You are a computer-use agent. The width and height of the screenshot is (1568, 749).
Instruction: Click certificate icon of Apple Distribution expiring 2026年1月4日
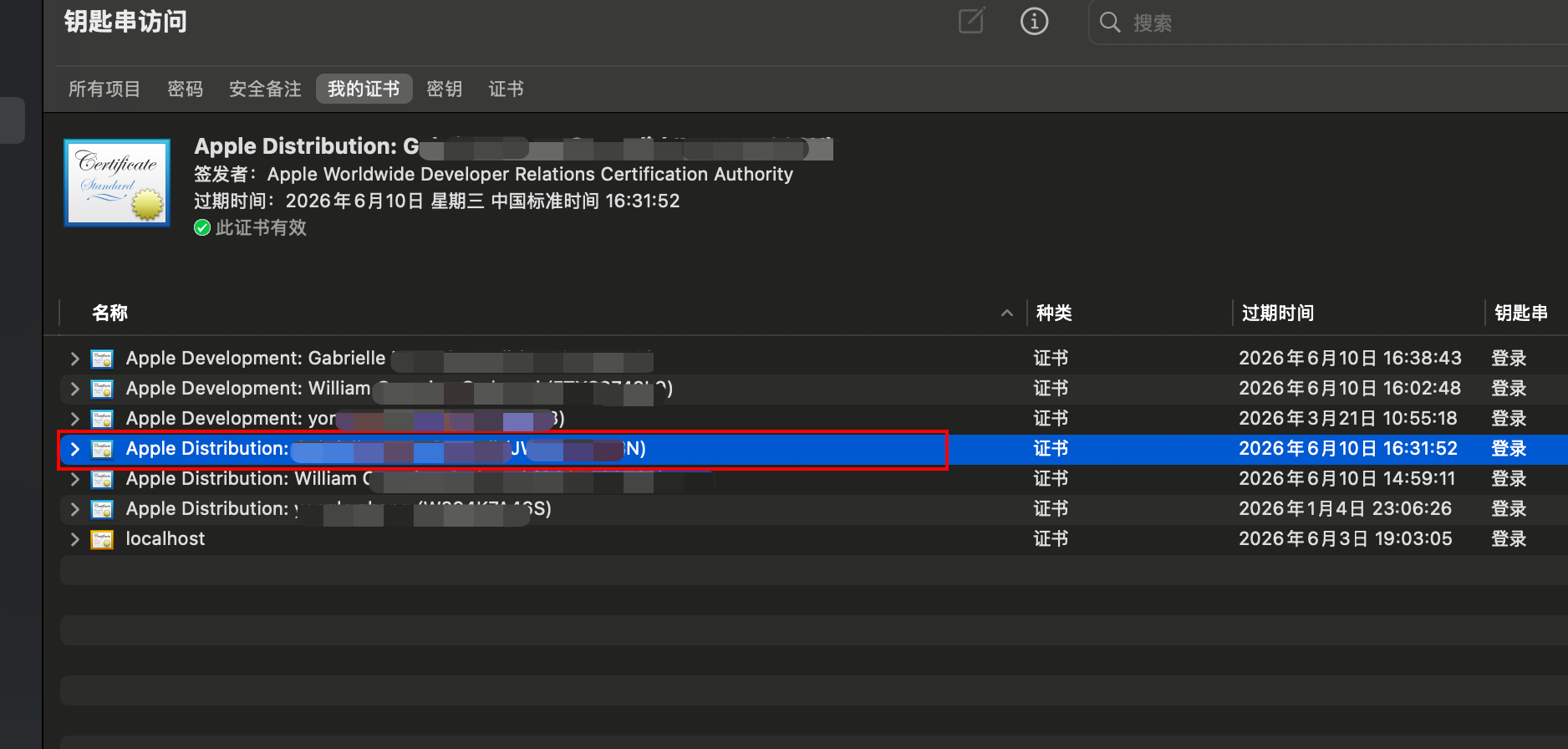102,509
